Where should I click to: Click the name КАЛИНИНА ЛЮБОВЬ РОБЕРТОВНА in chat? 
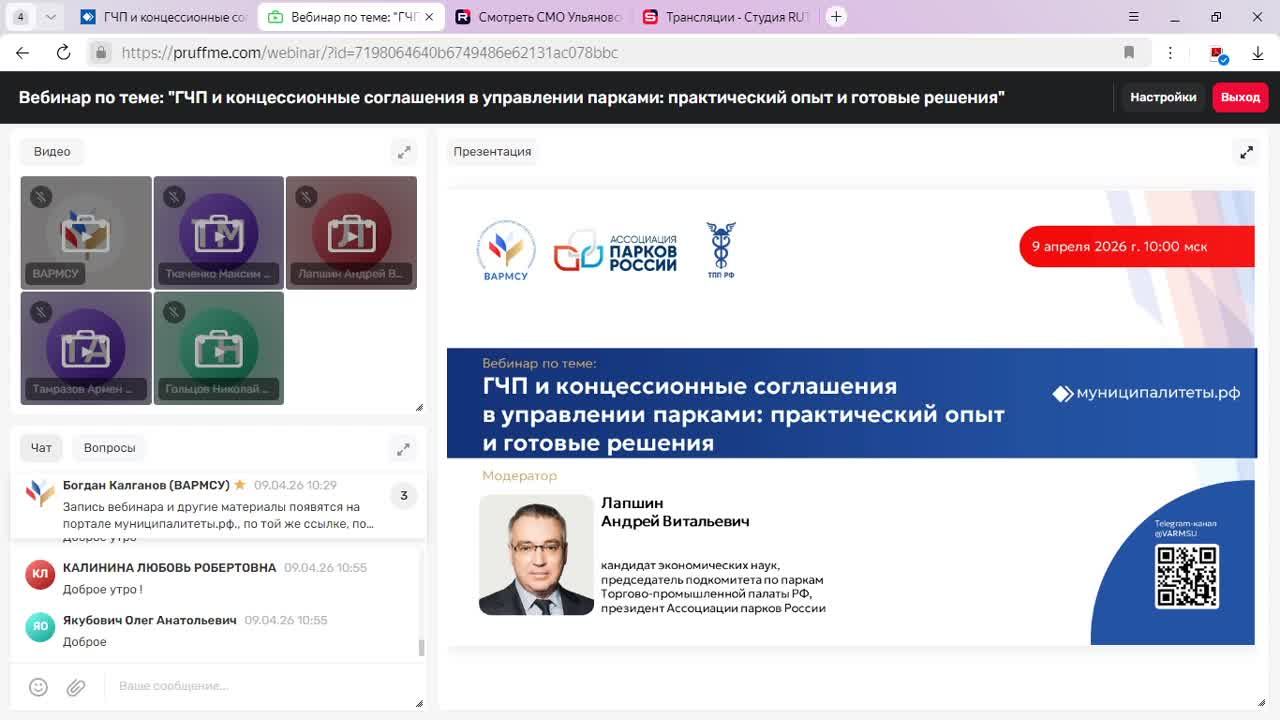(x=169, y=568)
